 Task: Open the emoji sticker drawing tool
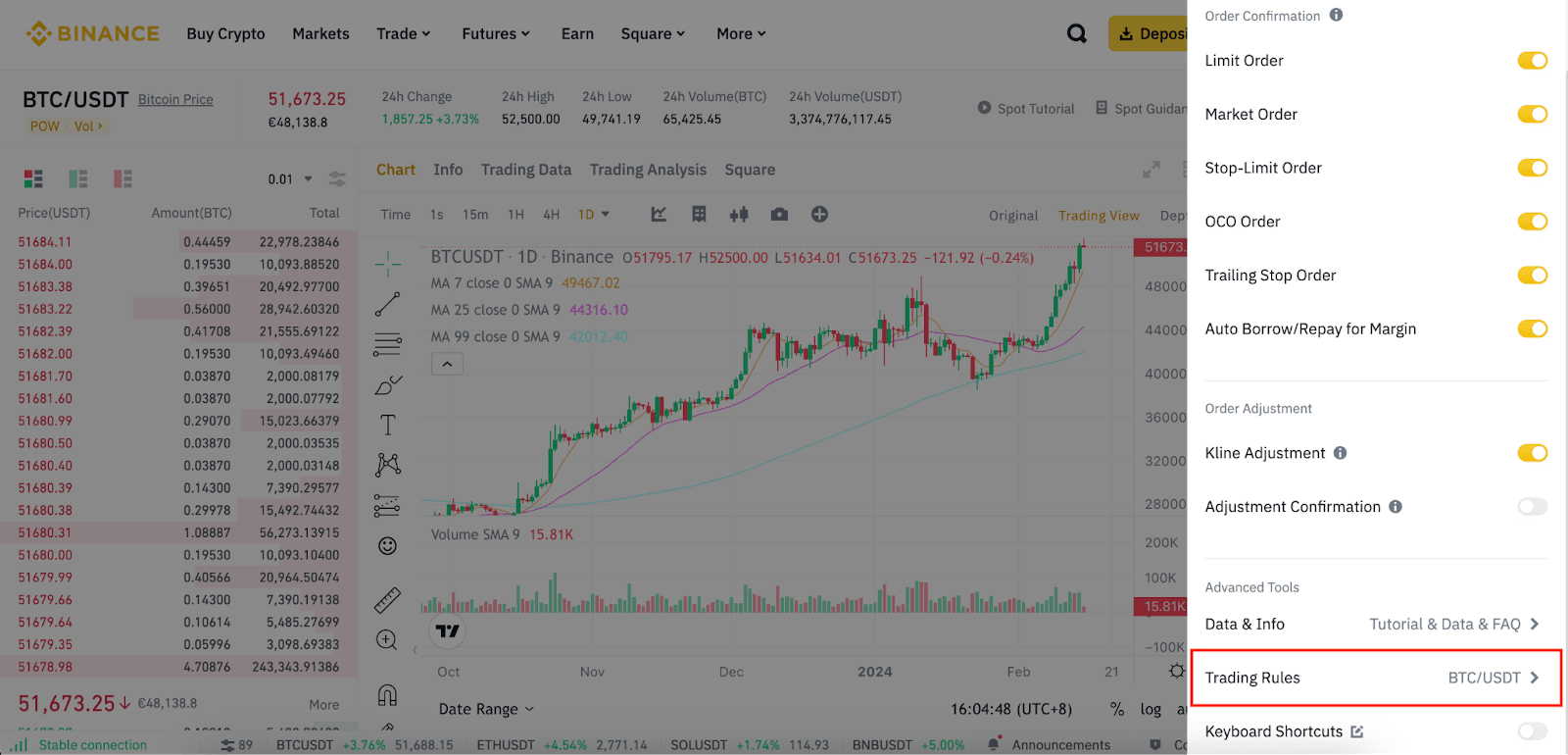pos(388,546)
